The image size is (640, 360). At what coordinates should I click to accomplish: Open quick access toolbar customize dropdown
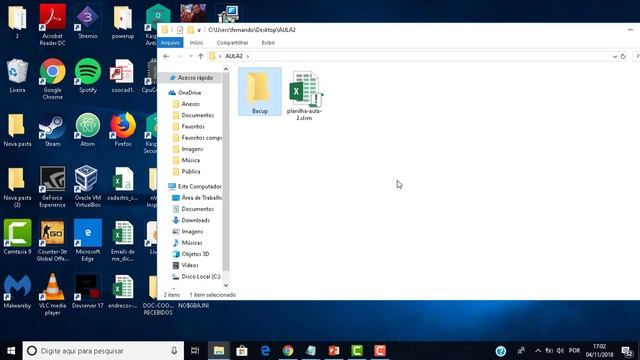199,30
